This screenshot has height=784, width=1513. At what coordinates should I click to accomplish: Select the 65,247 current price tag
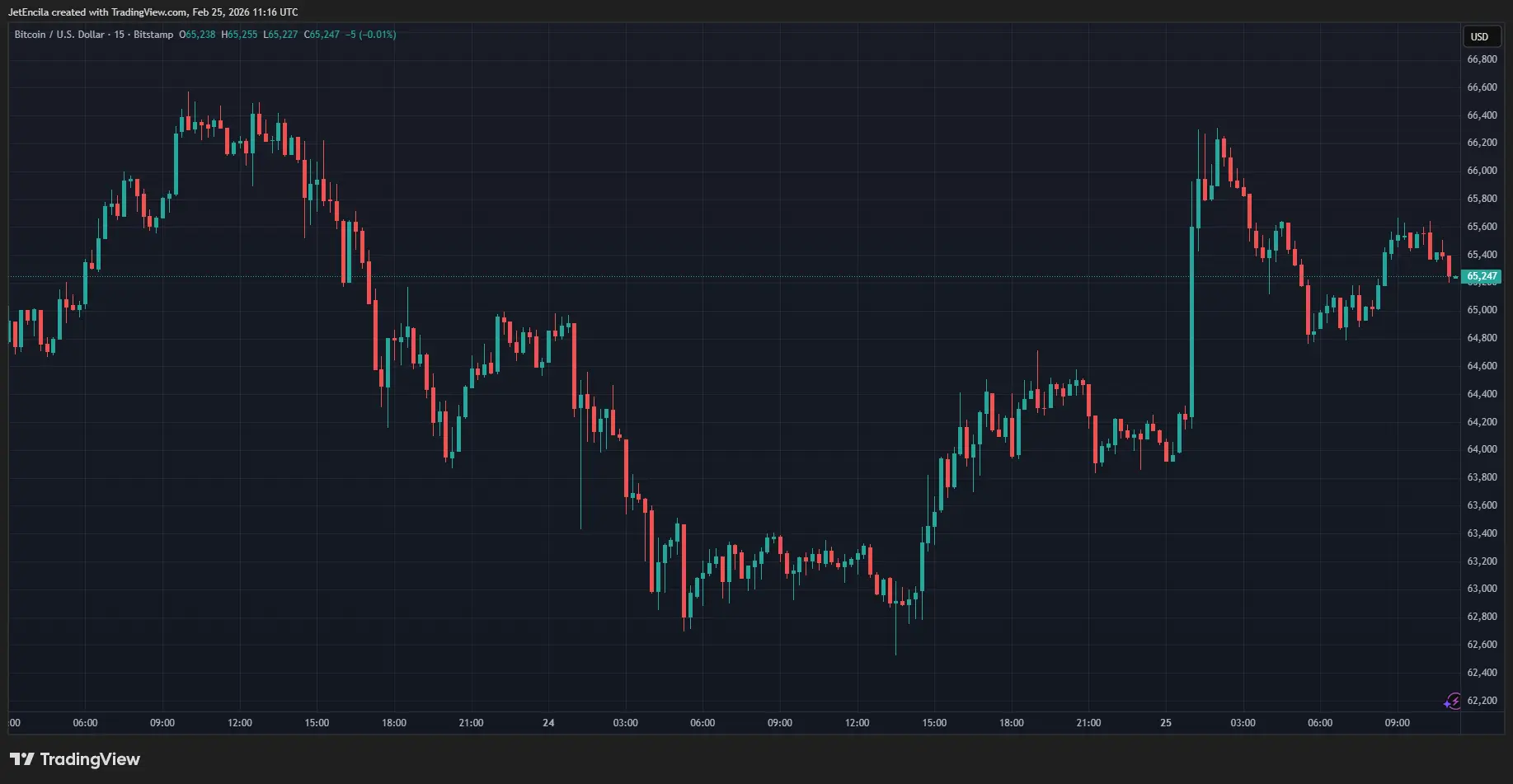[1482, 276]
